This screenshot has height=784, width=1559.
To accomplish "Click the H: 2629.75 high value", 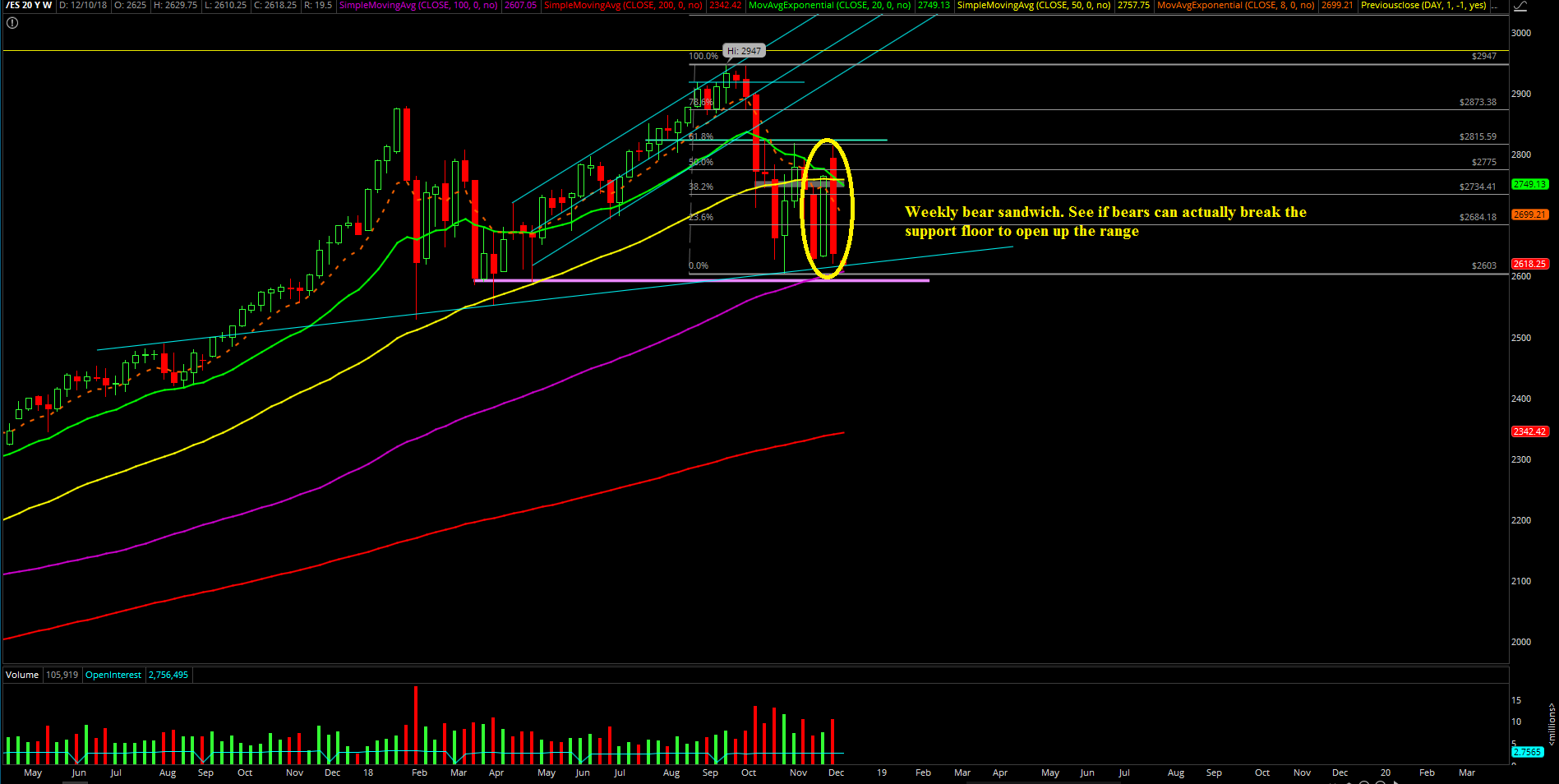I will coord(175,5).
